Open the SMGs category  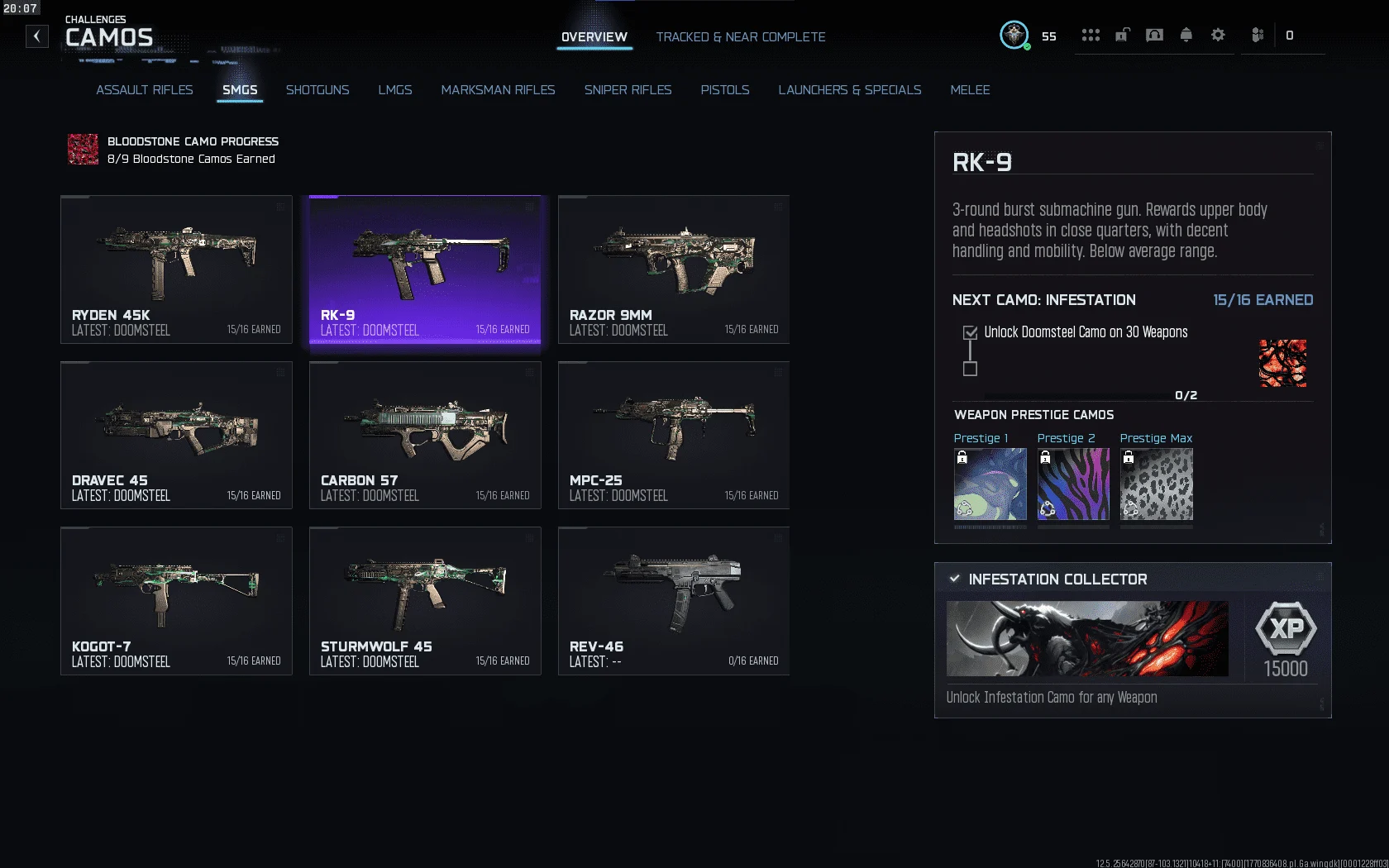tap(240, 90)
